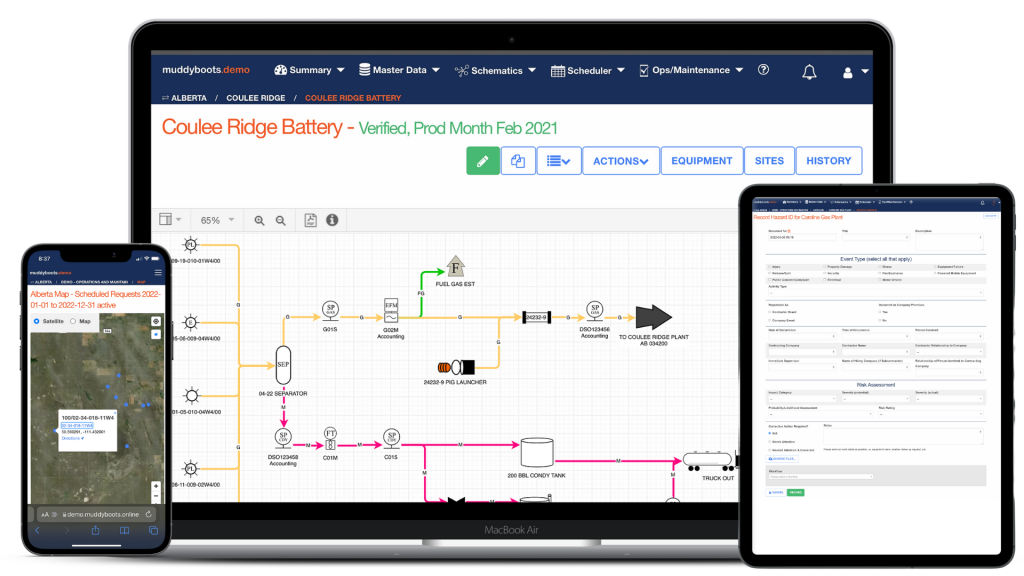Image resolution: width=1024 pixels, height=576 pixels.
Task: Open the user account dropdown
Action: 855,72
